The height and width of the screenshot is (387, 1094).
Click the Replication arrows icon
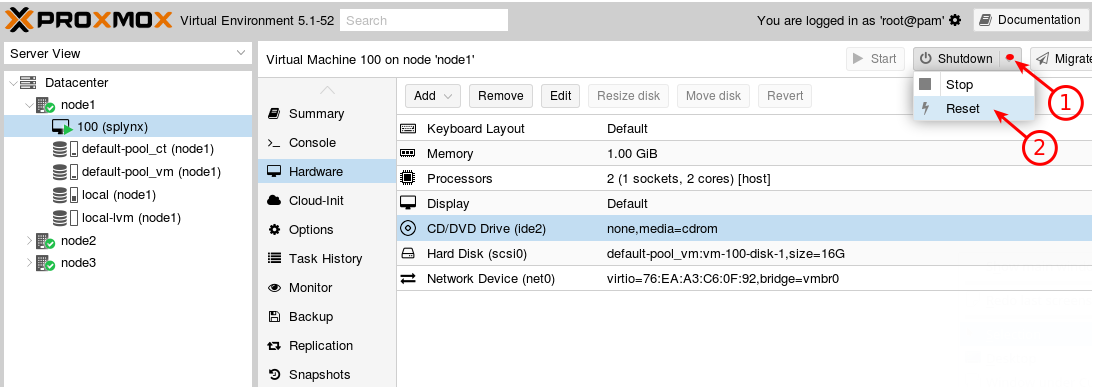274,345
